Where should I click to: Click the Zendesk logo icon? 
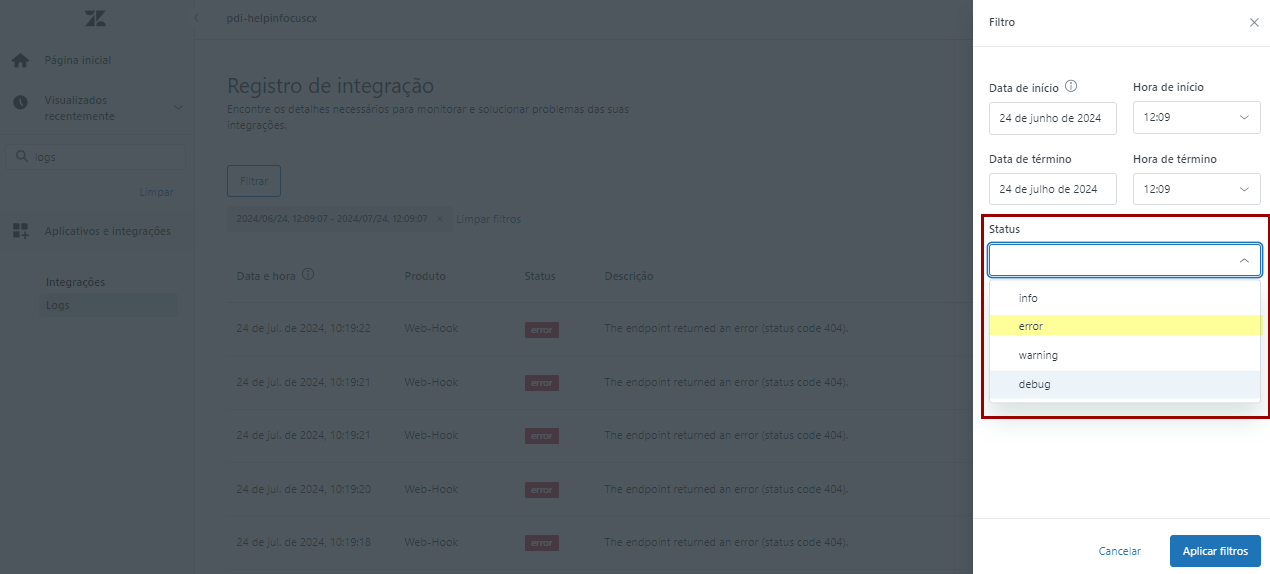pos(96,18)
